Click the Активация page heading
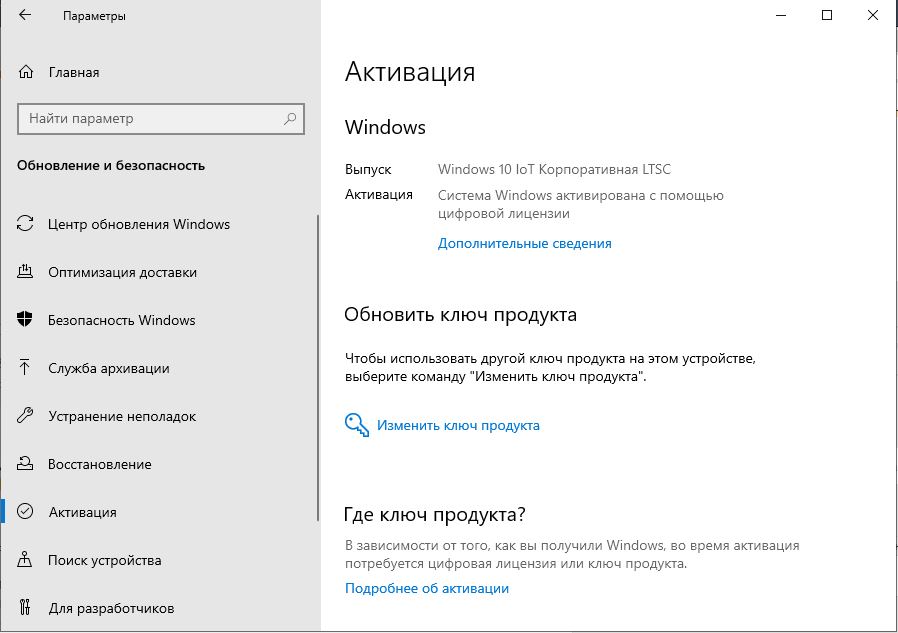The height and width of the screenshot is (633, 898). coord(410,72)
